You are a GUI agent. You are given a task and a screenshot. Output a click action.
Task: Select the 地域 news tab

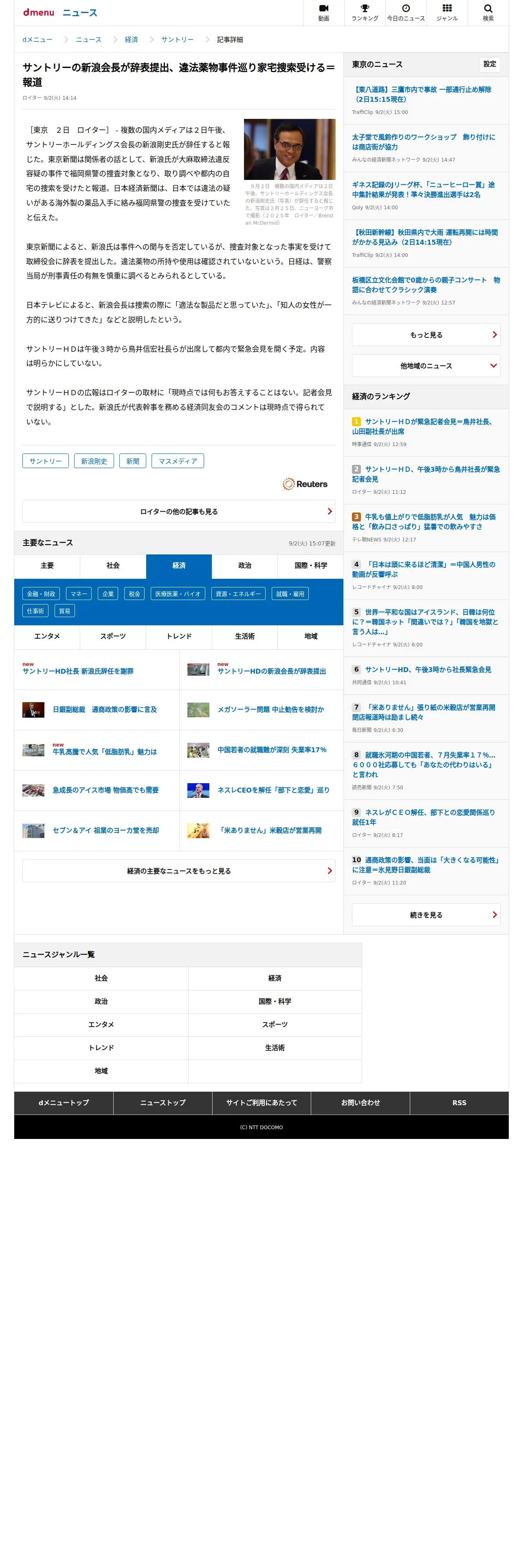pos(310,636)
